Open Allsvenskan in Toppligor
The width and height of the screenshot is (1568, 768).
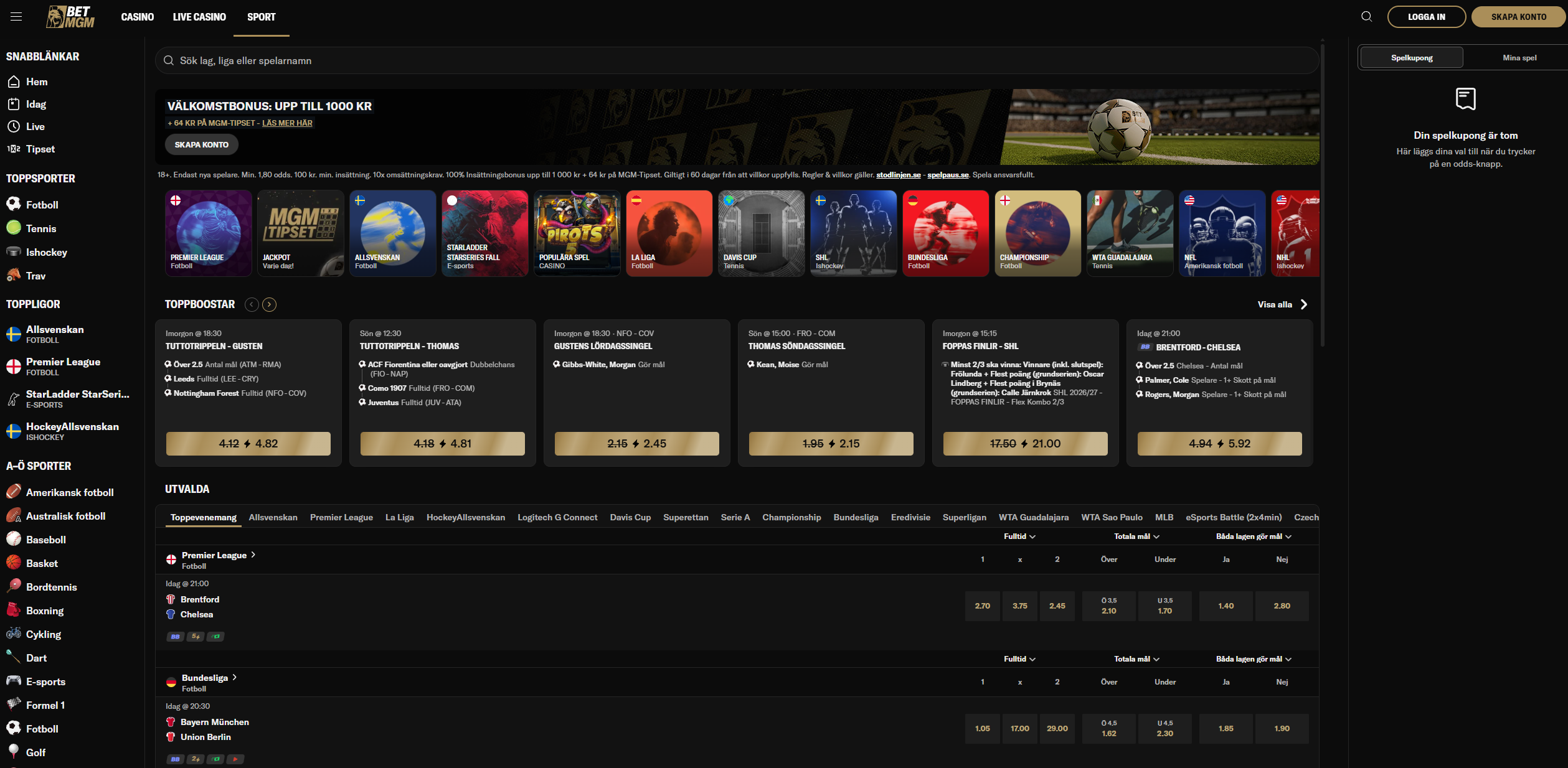point(55,334)
